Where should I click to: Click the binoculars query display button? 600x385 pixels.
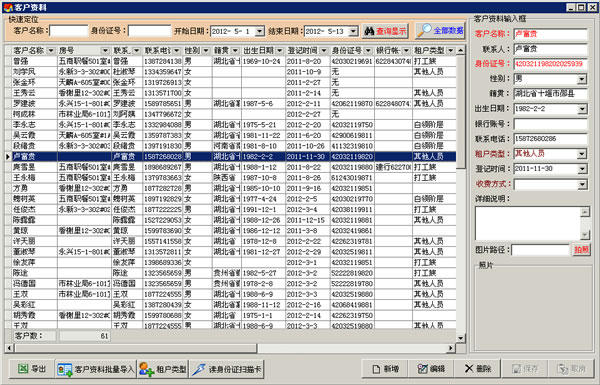coord(385,31)
